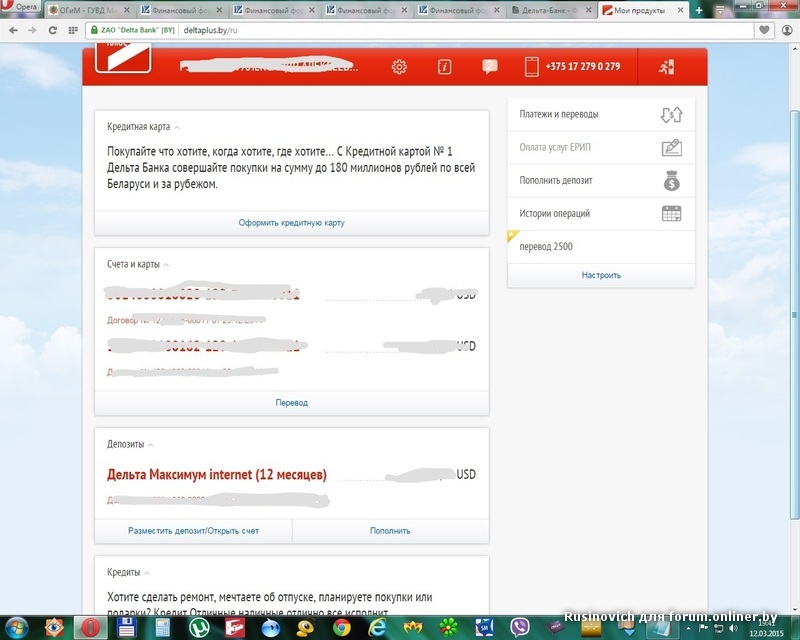Click the Opera icon in the taskbar
800x640 pixels.
tap(91, 627)
